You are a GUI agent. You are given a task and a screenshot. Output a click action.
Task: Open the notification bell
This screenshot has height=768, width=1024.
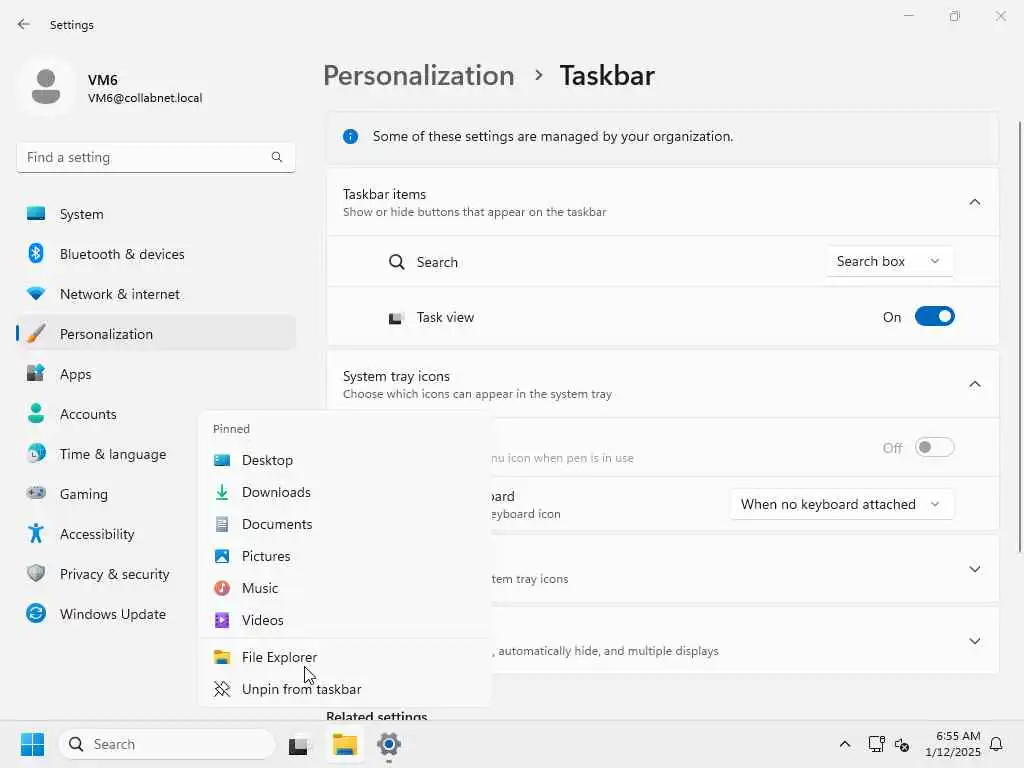coord(997,744)
